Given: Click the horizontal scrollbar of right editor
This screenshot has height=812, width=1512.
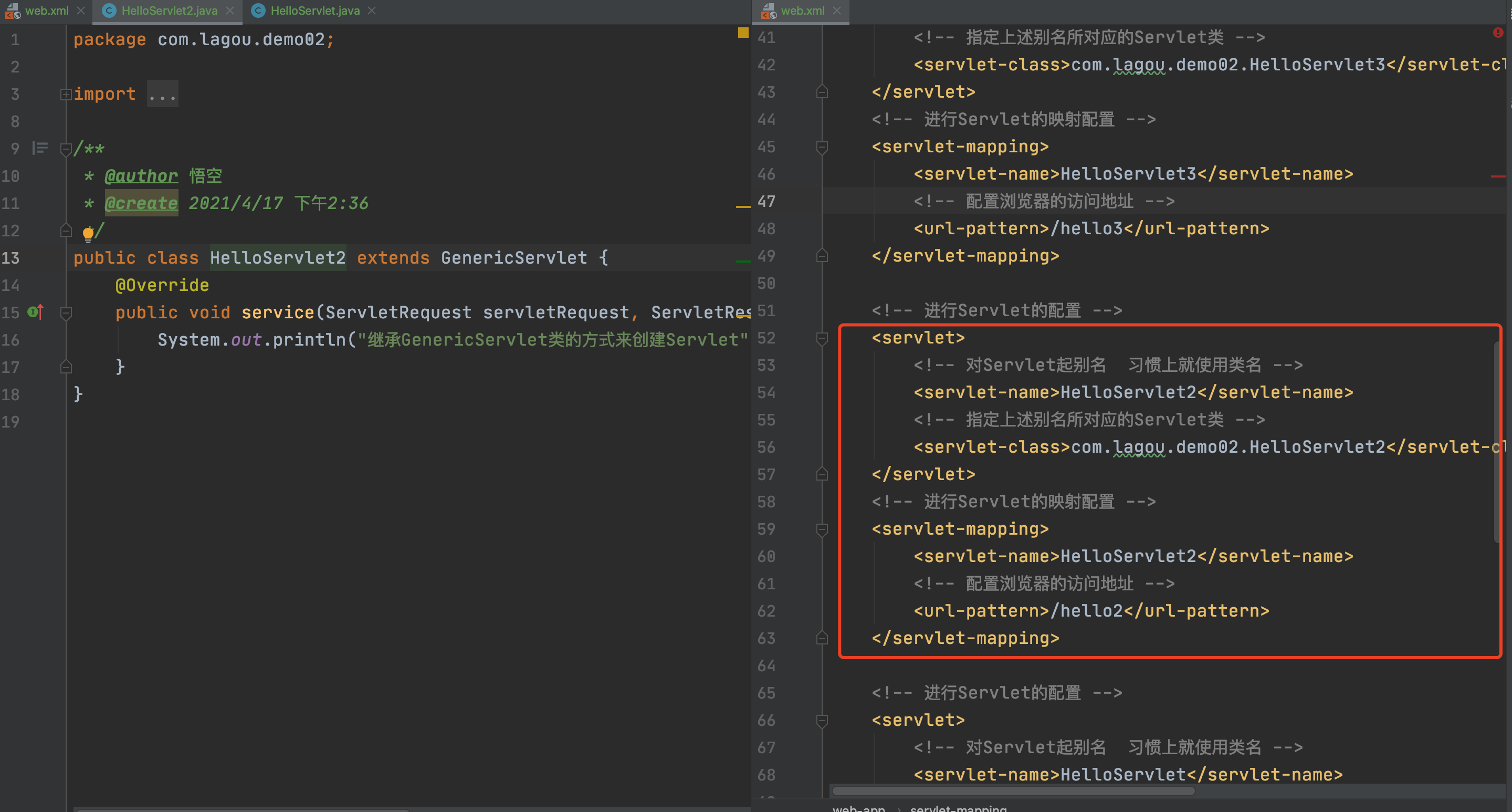Looking at the screenshot, I should tap(1014, 790).
